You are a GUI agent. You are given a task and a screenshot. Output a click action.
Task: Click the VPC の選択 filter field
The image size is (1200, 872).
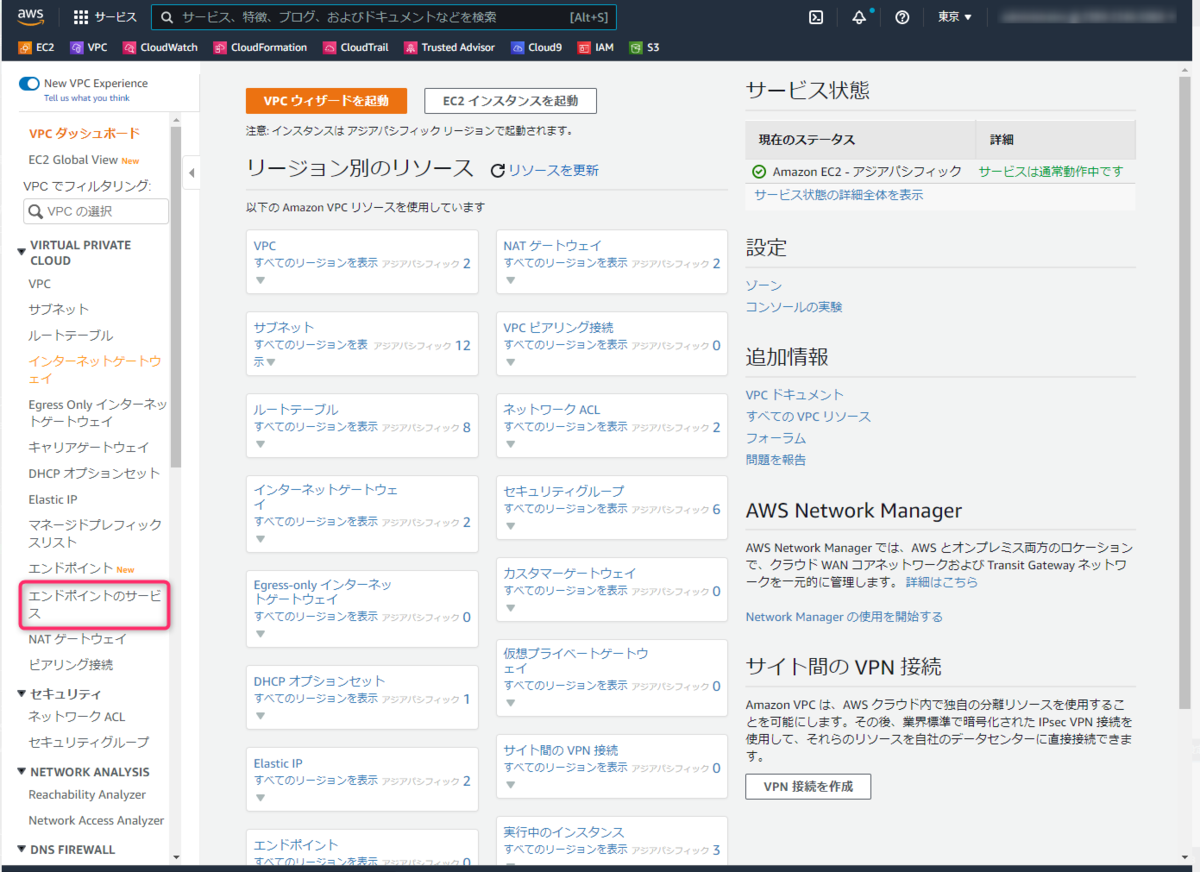[96, 211]
